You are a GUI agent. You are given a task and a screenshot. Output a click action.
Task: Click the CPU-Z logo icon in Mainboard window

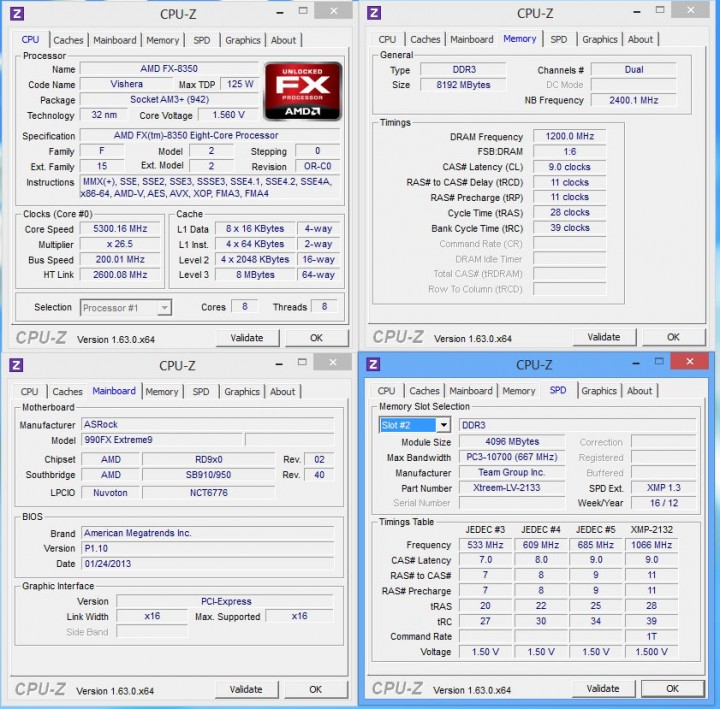click(16, 365)
